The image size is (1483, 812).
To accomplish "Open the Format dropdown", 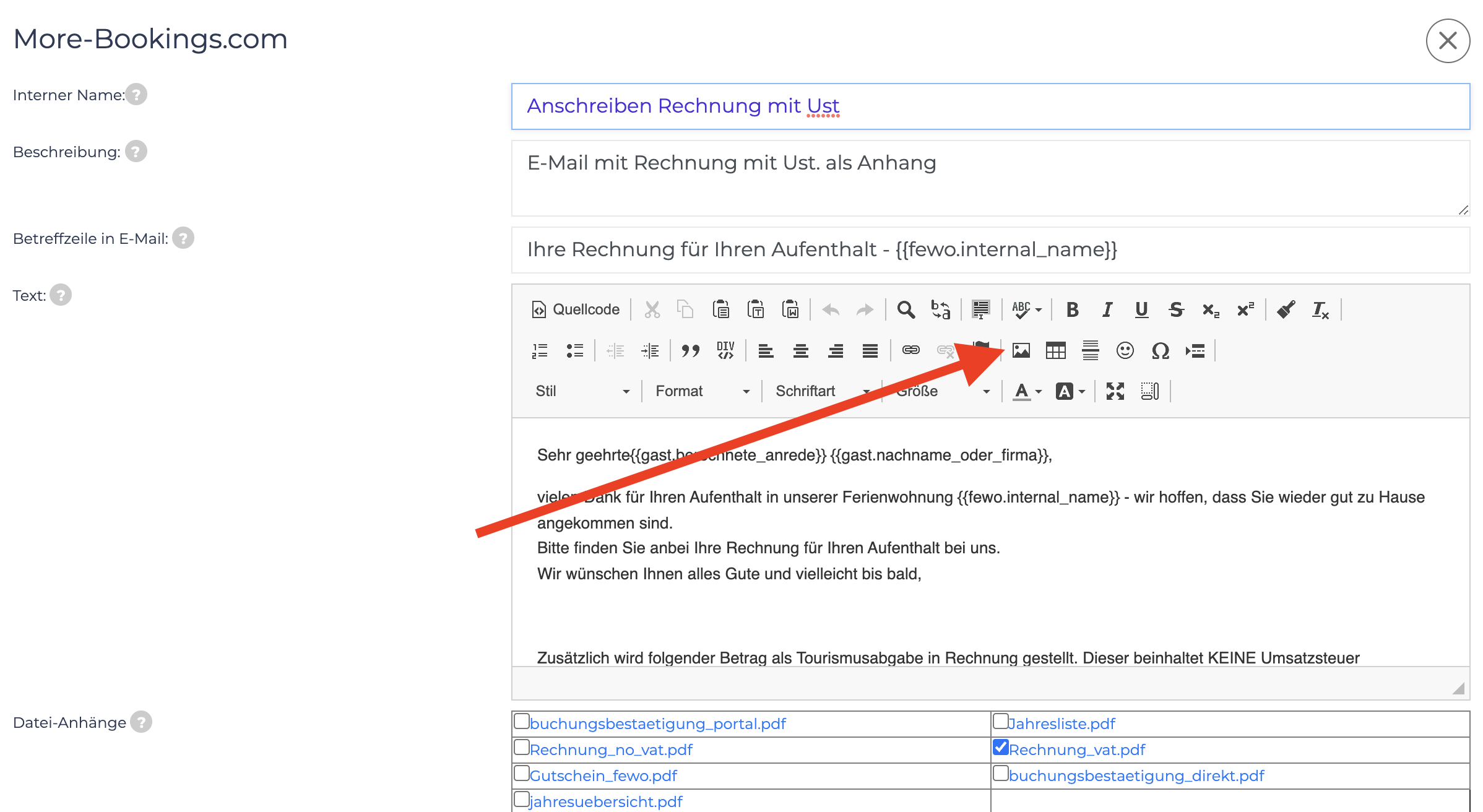I will 702,391.
